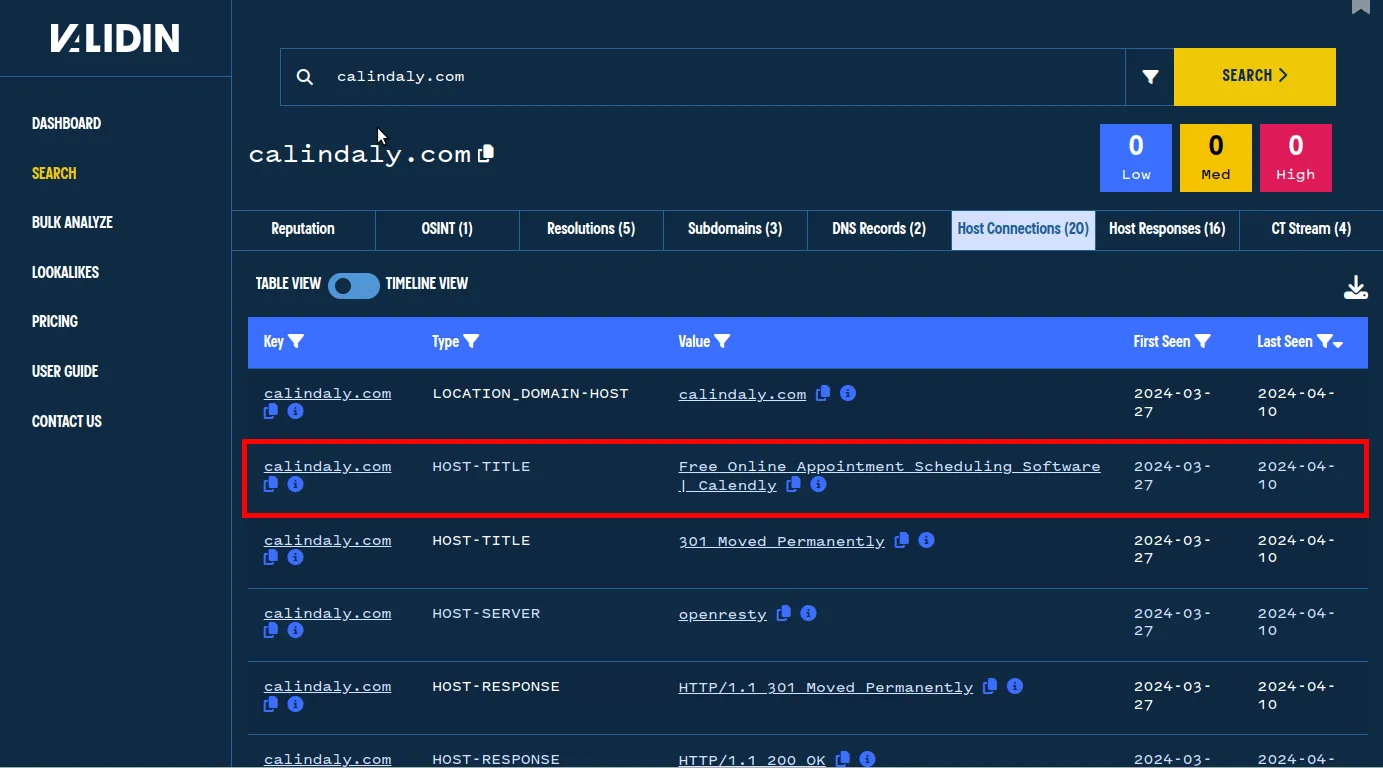
Task: Open the search filter funnel icon
Action: [x=1150, y=77]
